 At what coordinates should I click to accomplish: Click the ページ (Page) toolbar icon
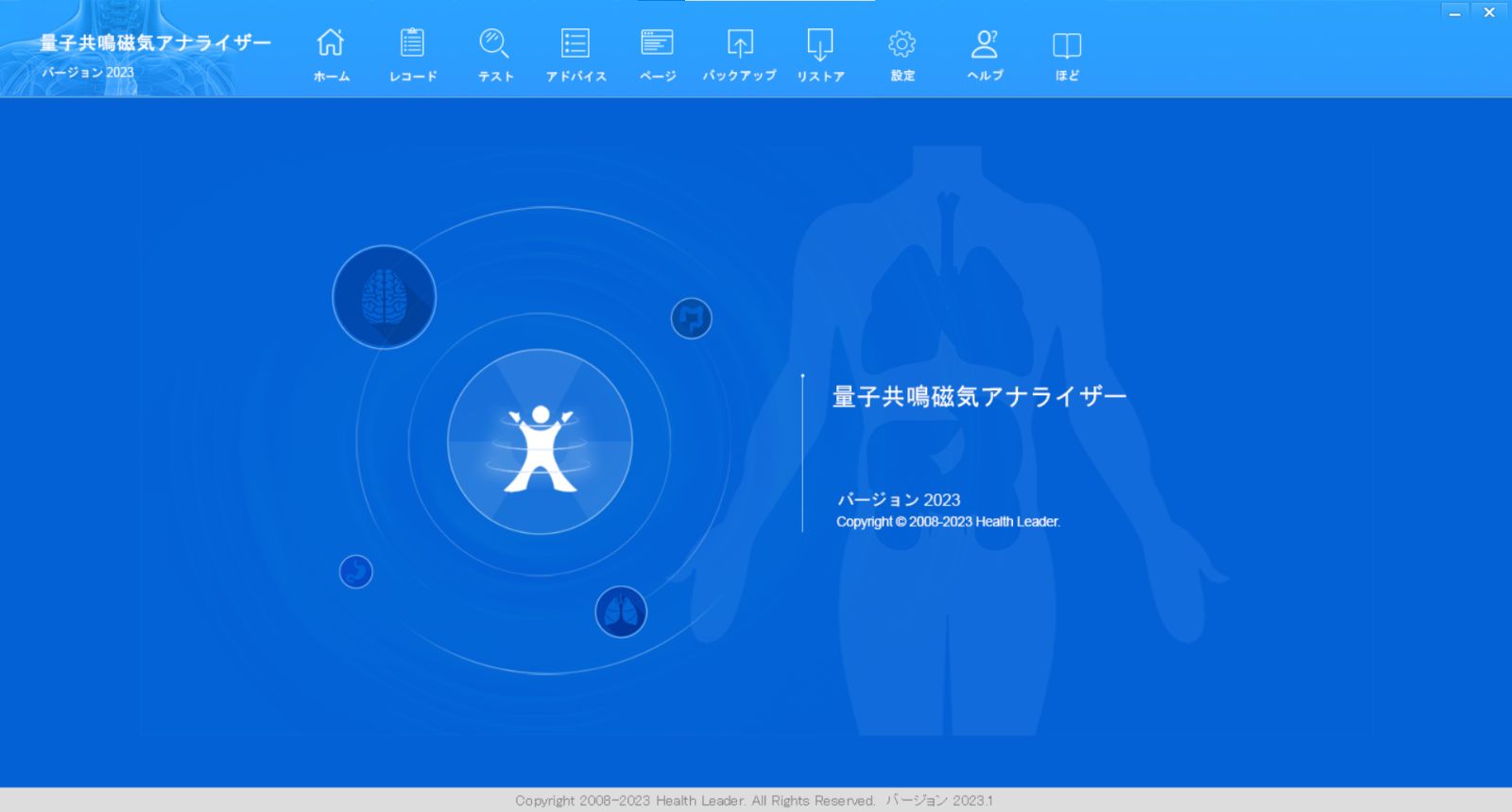coord(657,44)
